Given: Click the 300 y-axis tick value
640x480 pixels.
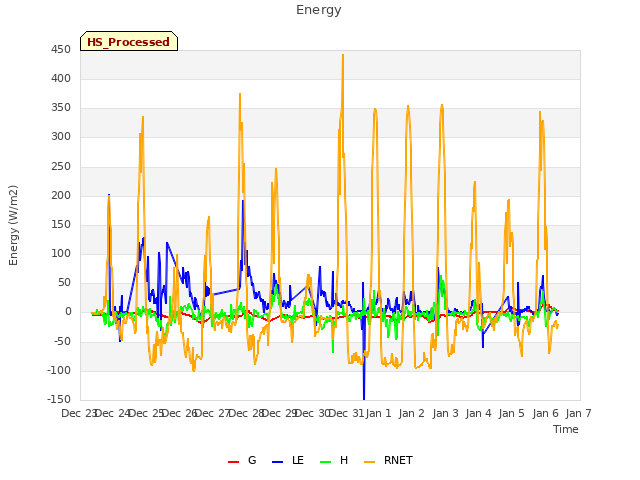Looking at the screenshot, I should [61, 137].
